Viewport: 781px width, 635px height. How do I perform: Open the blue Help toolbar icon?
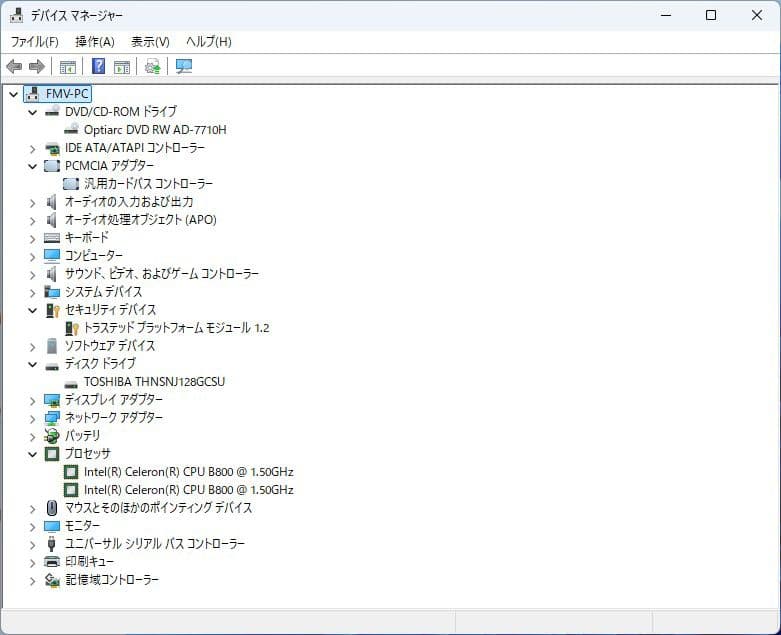pyautogui.click(x=99, y=66)
